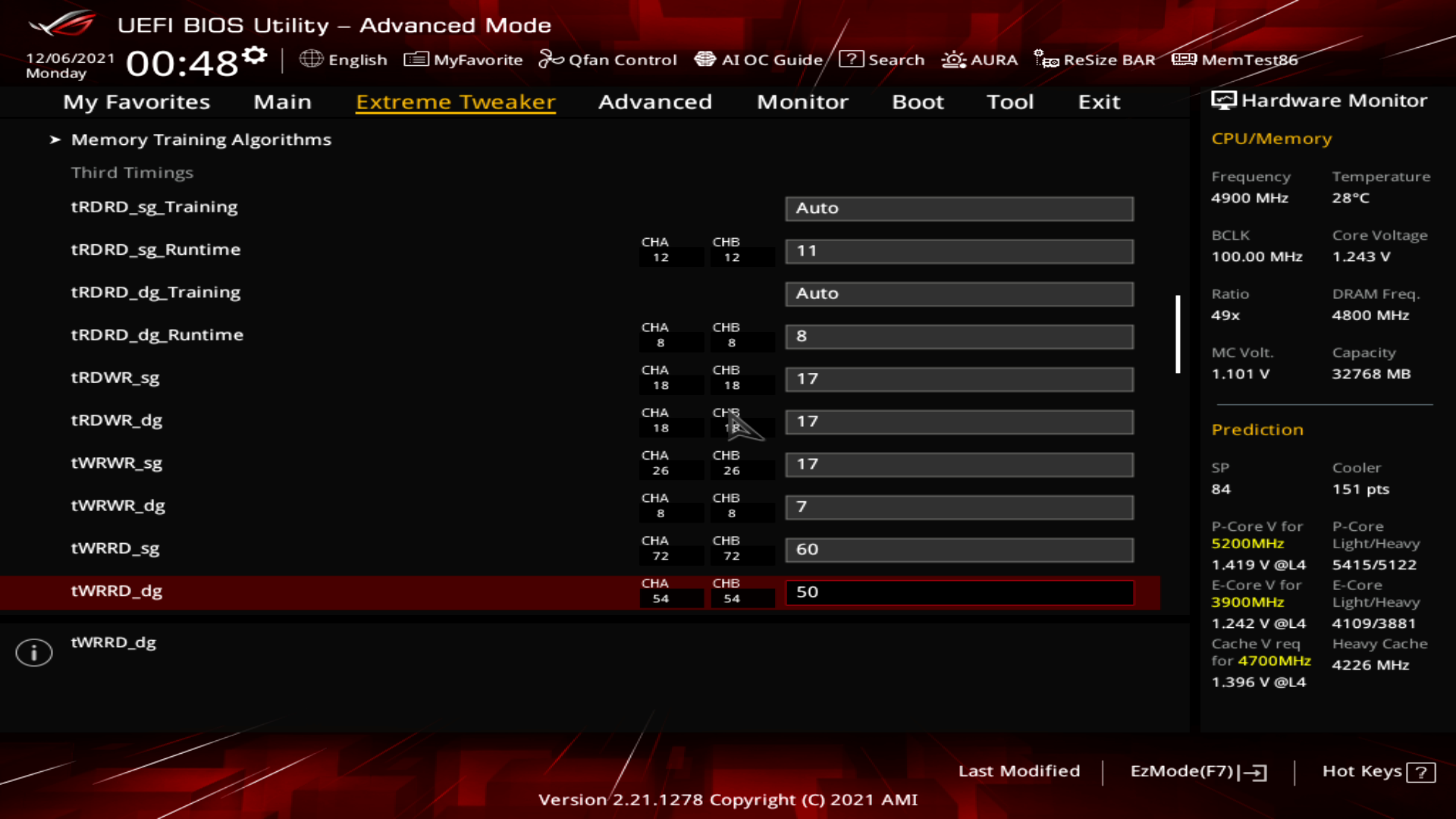Switch to EzMode(F7)

tap(1197, 771)
